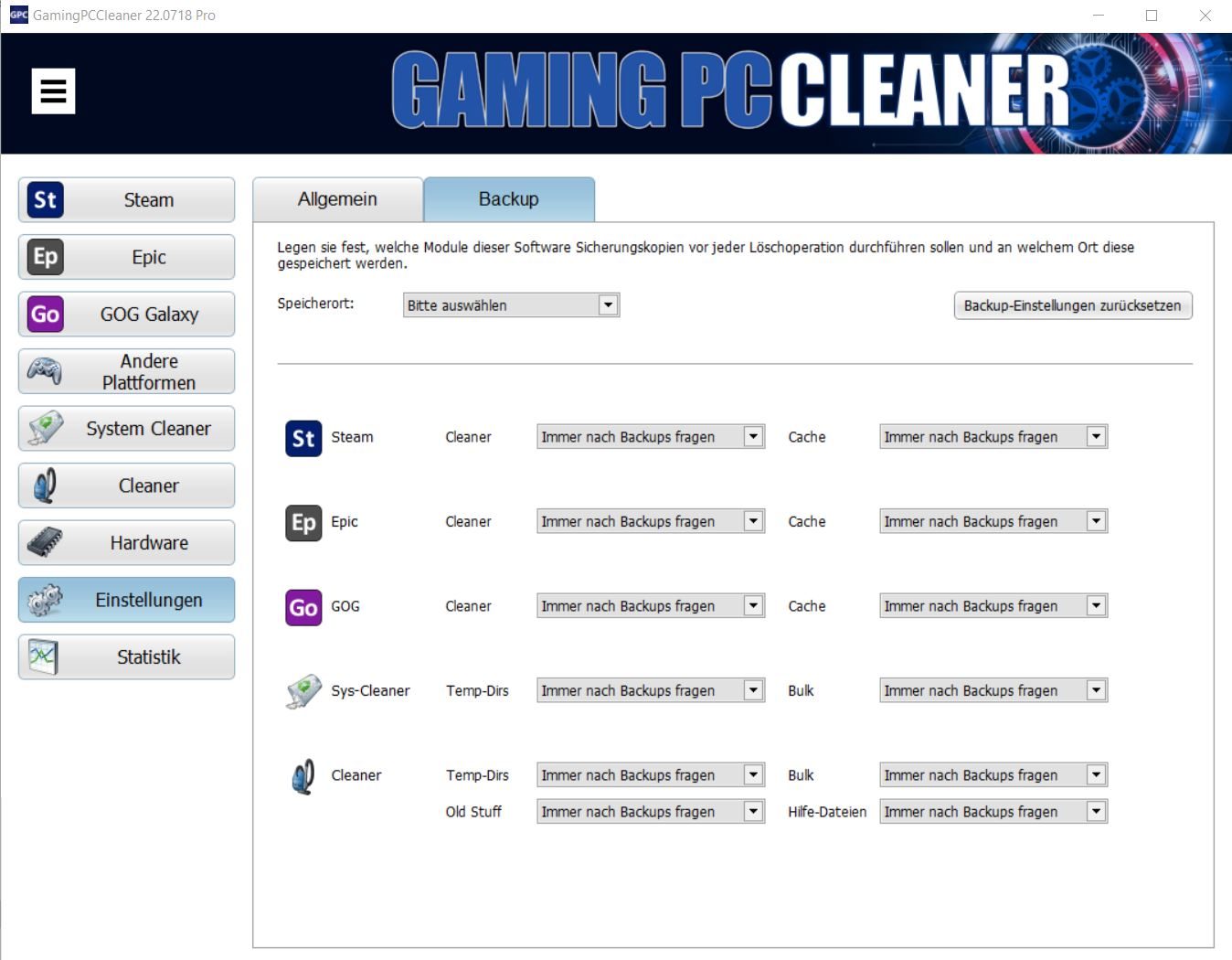This screenshot has height=960, width=1232.
Task: Open the Cleaner Temp-Dirs backup dropdown
Action: [x=651, y=775]
